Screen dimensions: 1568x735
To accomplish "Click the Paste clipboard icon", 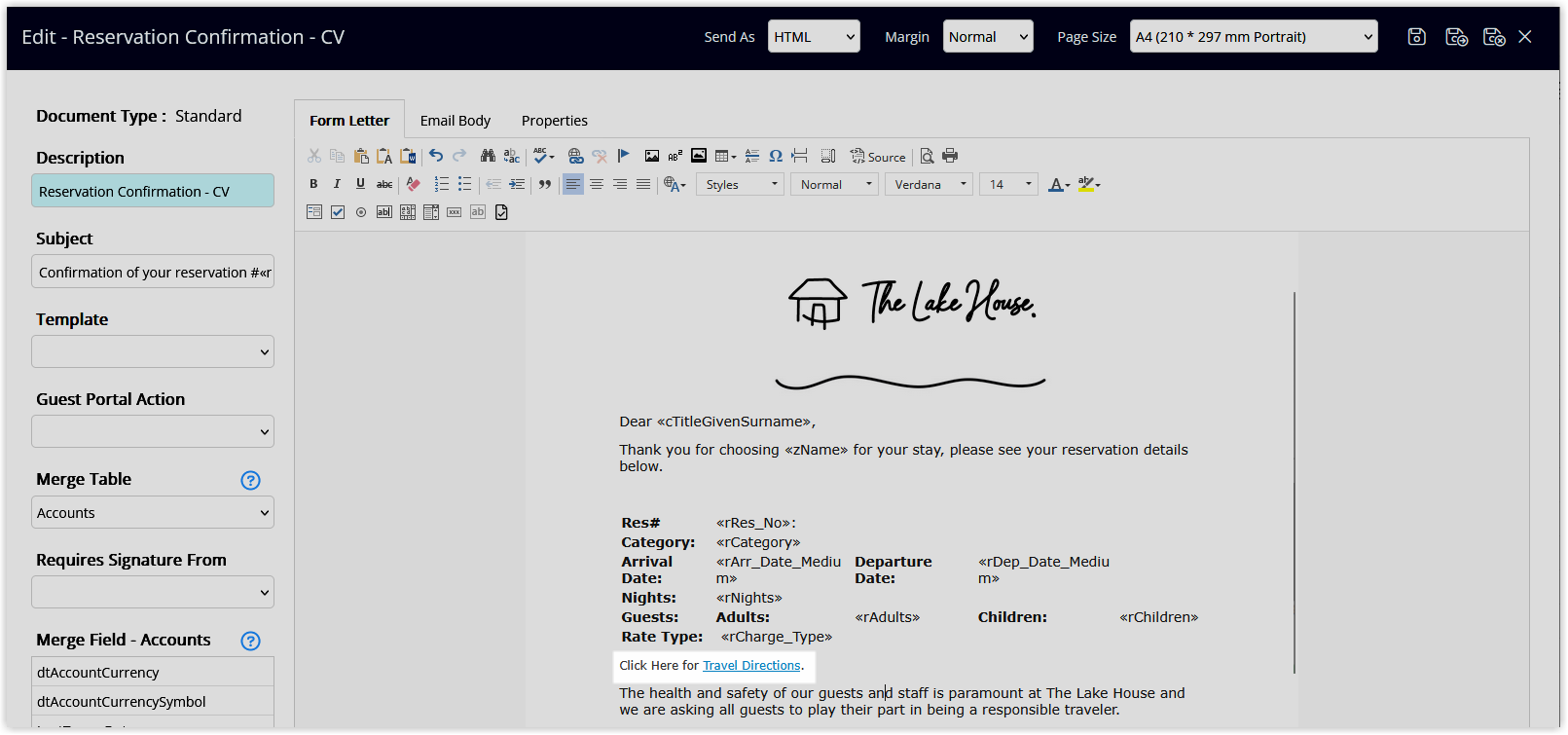I will tap(361, 156).
